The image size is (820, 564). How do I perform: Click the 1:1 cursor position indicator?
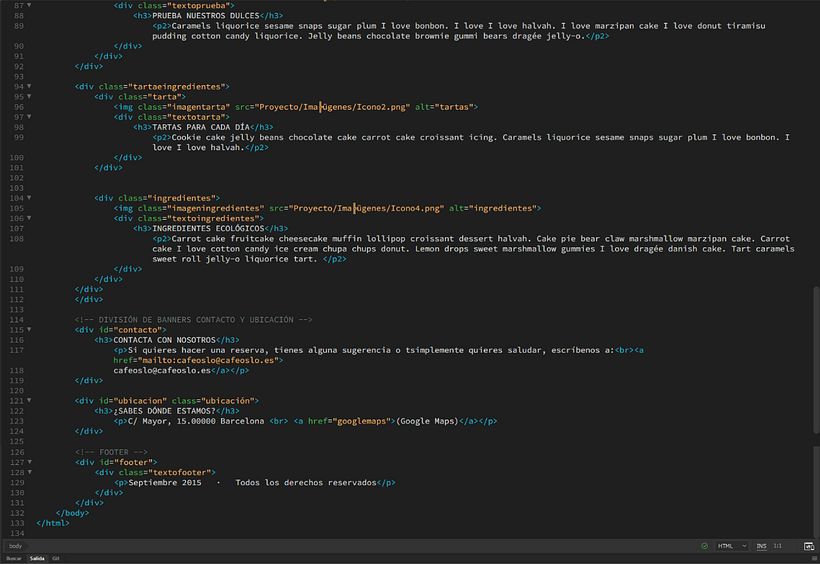point(778,546)
